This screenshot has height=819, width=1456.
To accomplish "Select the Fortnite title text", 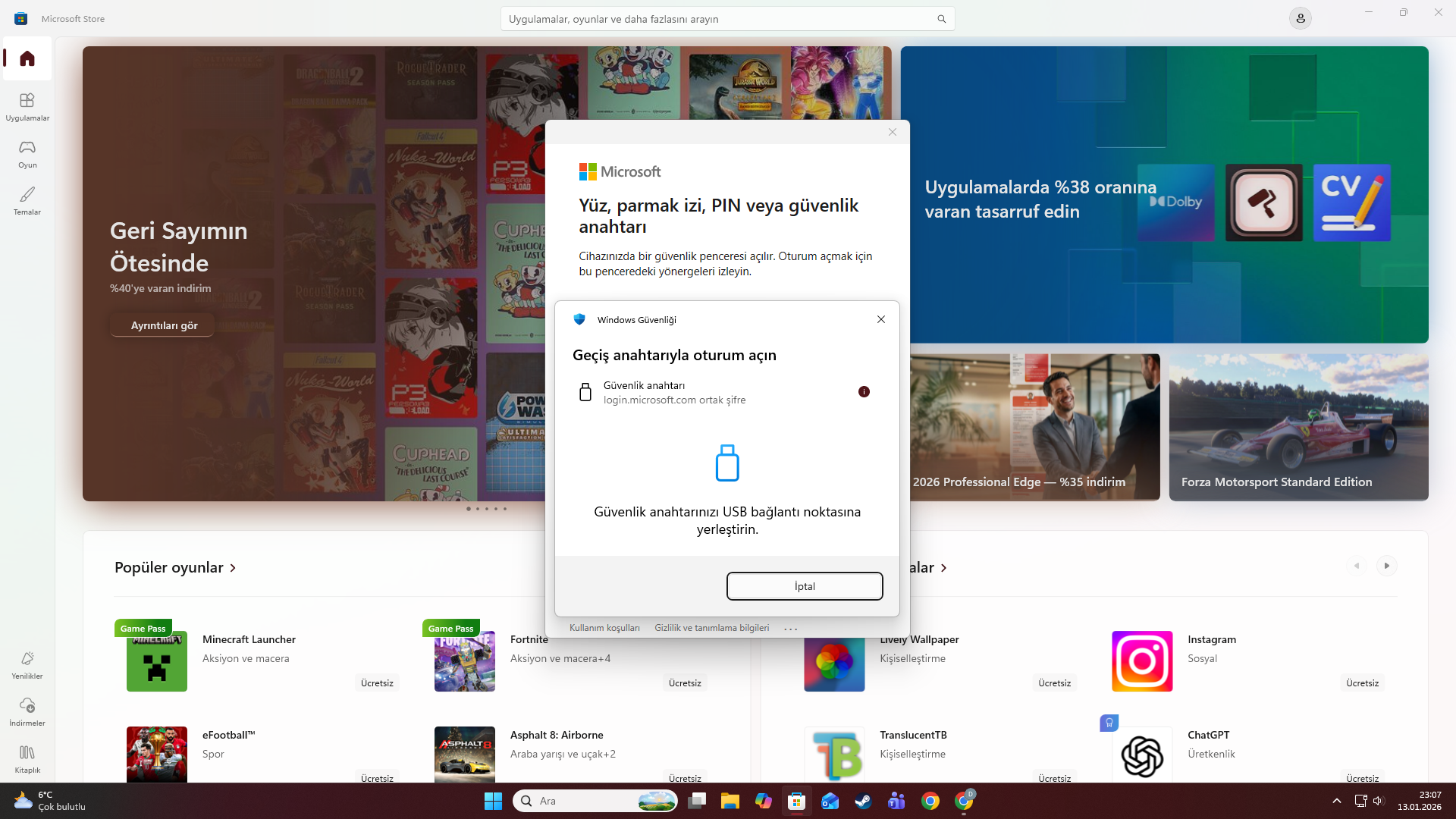I will 529,639.
